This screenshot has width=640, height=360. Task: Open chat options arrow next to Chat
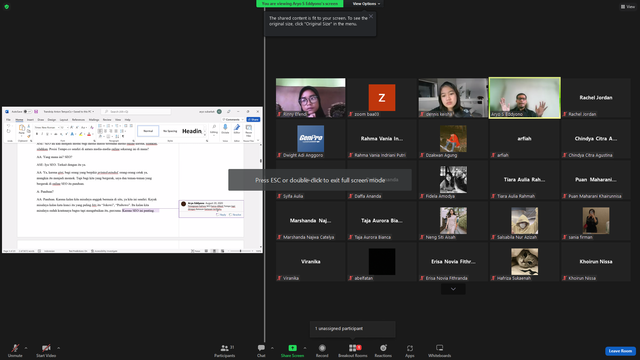pos(272,348)
